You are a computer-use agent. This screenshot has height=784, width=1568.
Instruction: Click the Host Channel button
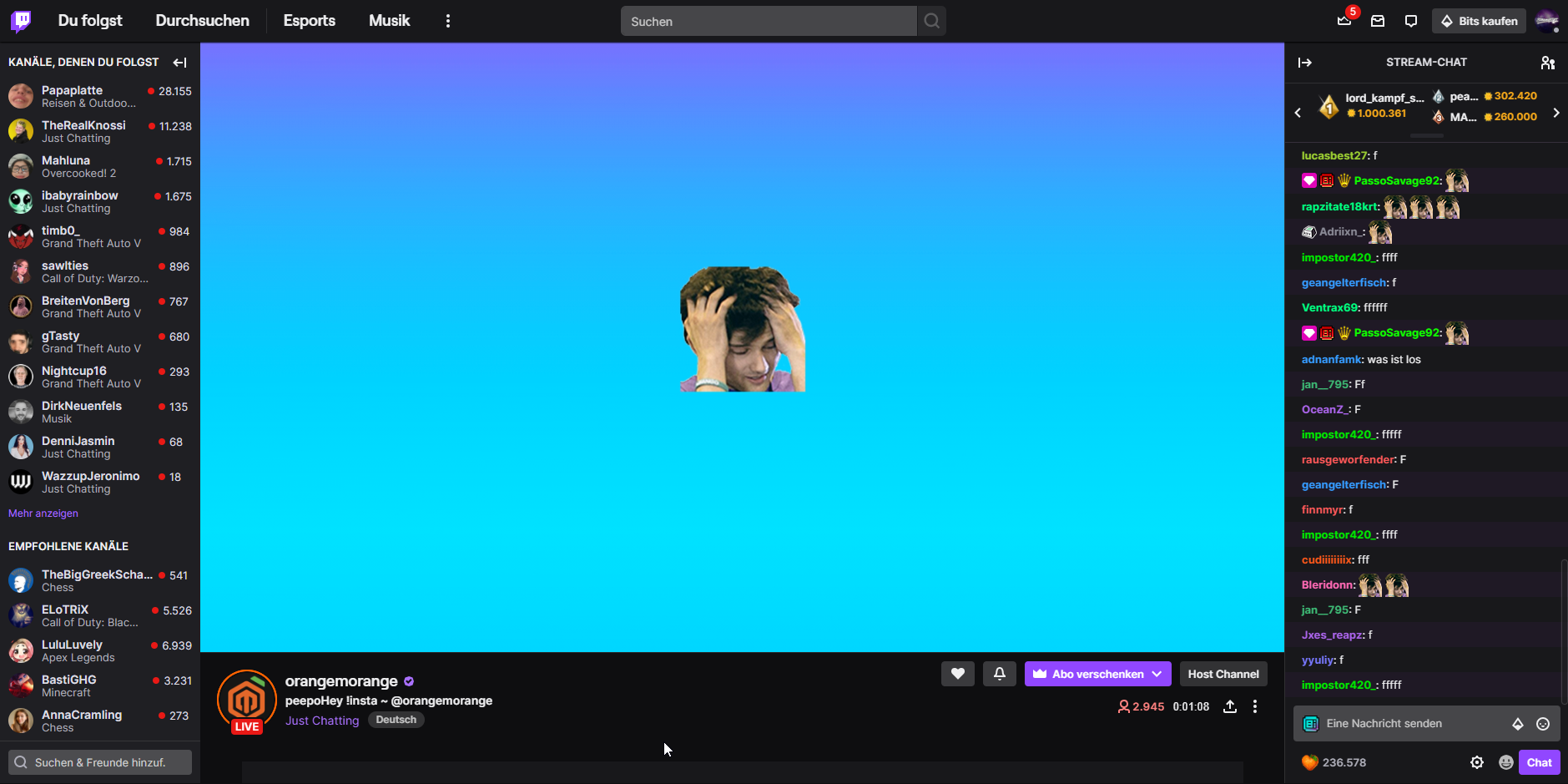coord(1223,674)
